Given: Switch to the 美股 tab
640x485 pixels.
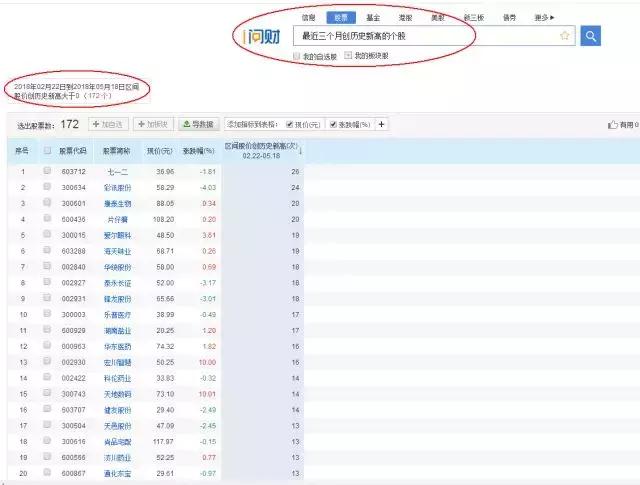Looking at the screenshot, I should point(438,18).
